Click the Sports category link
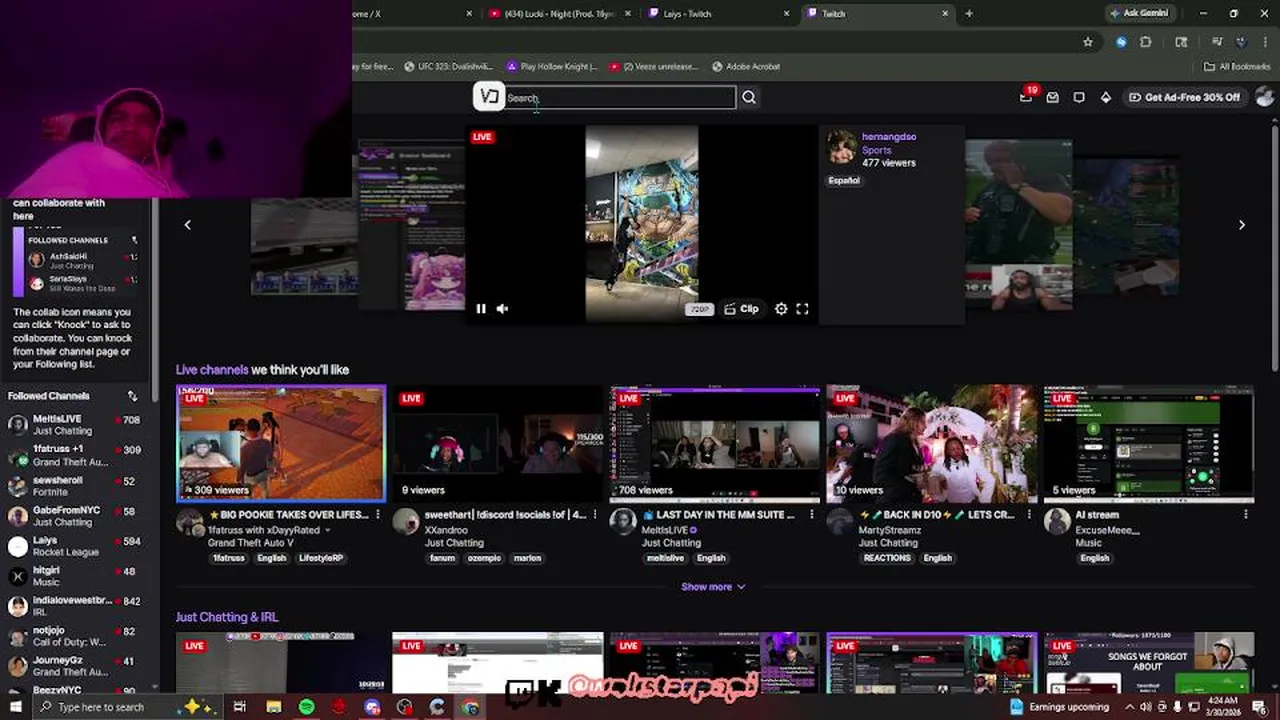1280x720 pixels. 876,150
